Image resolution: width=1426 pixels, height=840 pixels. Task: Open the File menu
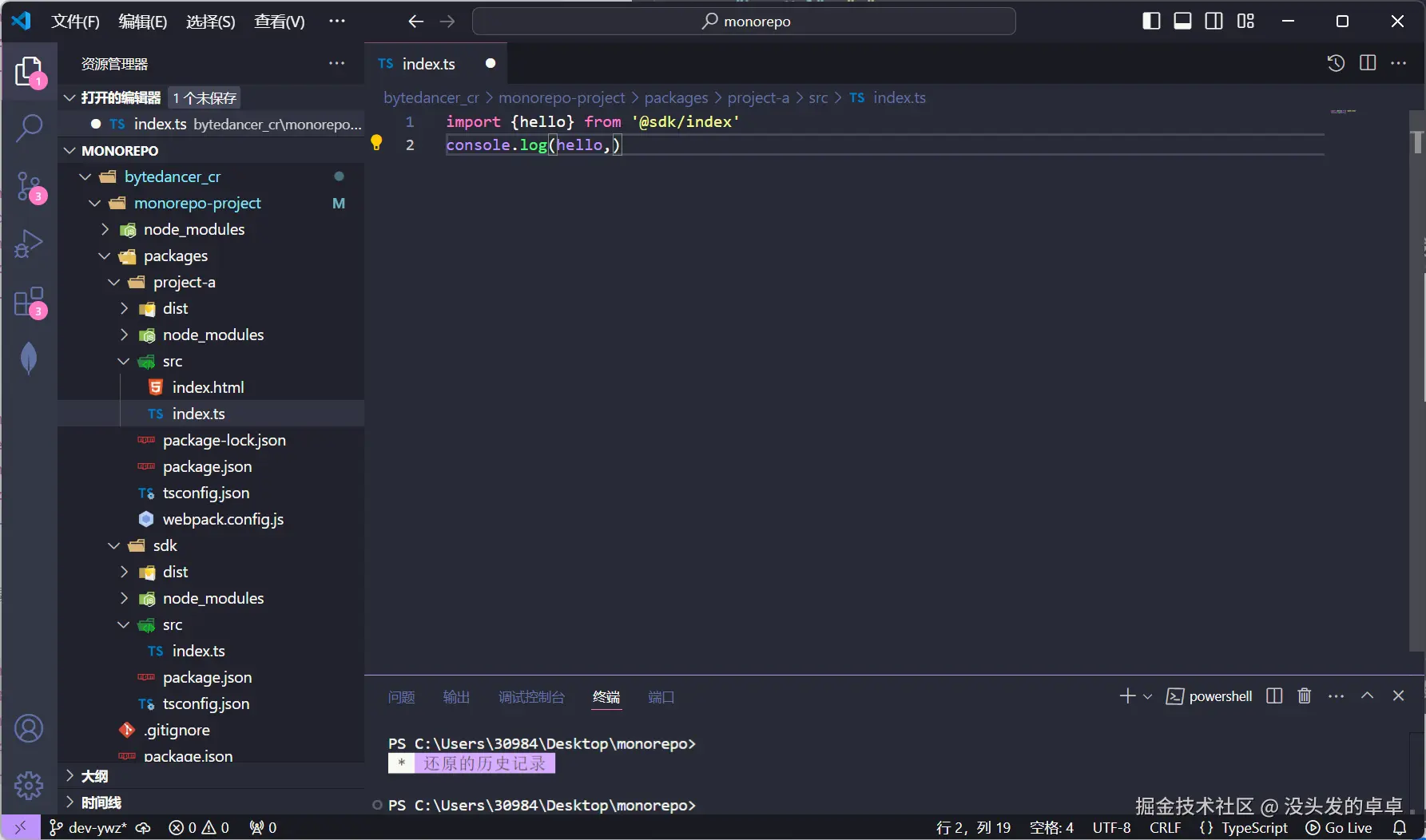(76, 22)
